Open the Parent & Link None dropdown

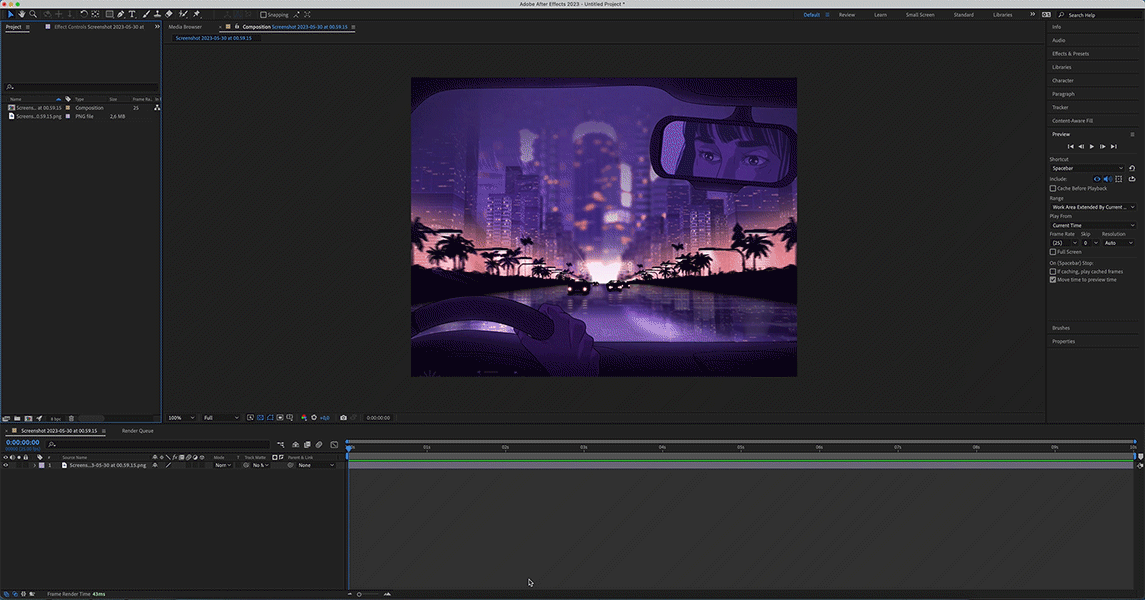pyautogui.click(x=315, y=465)
